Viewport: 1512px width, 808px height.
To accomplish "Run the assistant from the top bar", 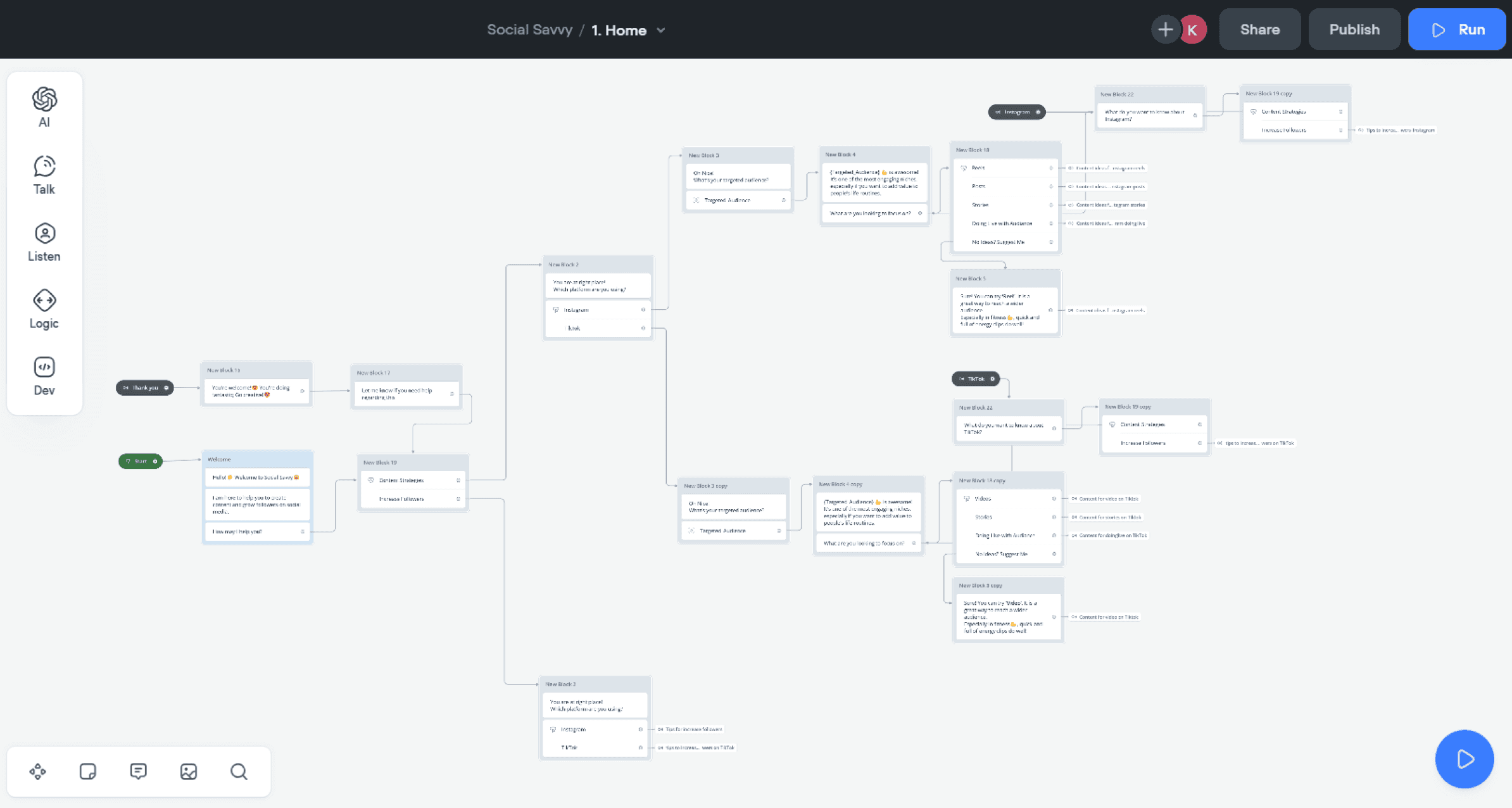I will (1457, 30).
